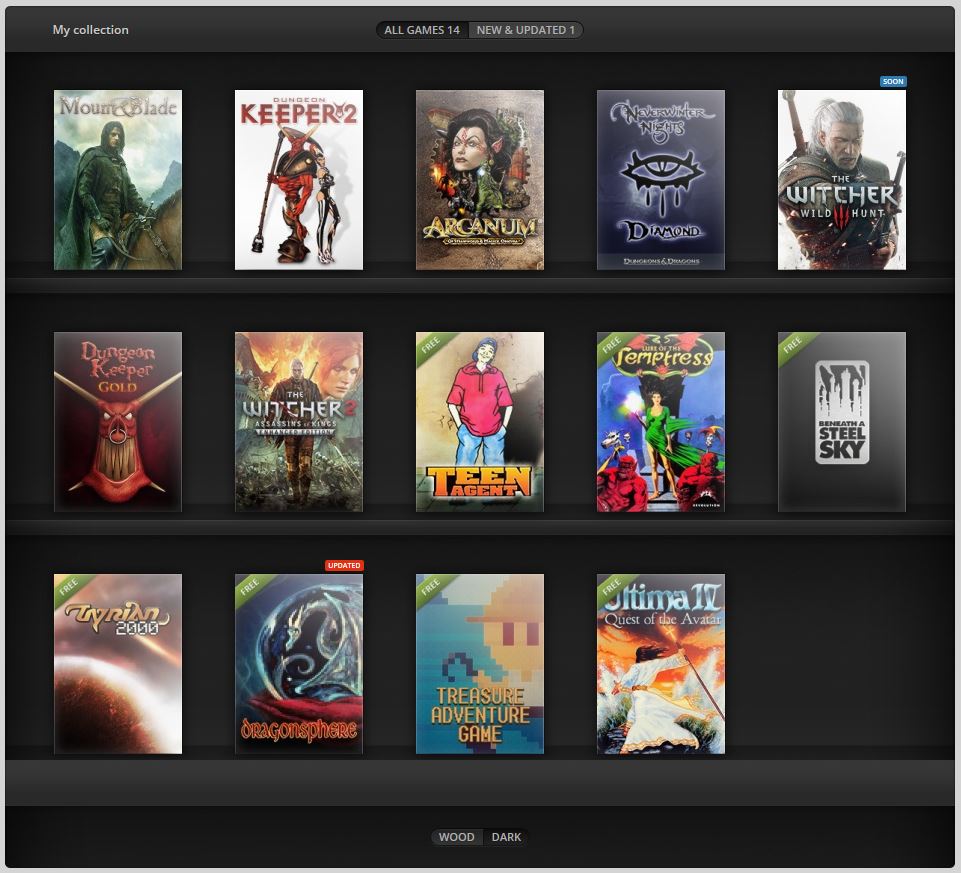Select the Dungeon Keeper 2 cover

(298, 180)
